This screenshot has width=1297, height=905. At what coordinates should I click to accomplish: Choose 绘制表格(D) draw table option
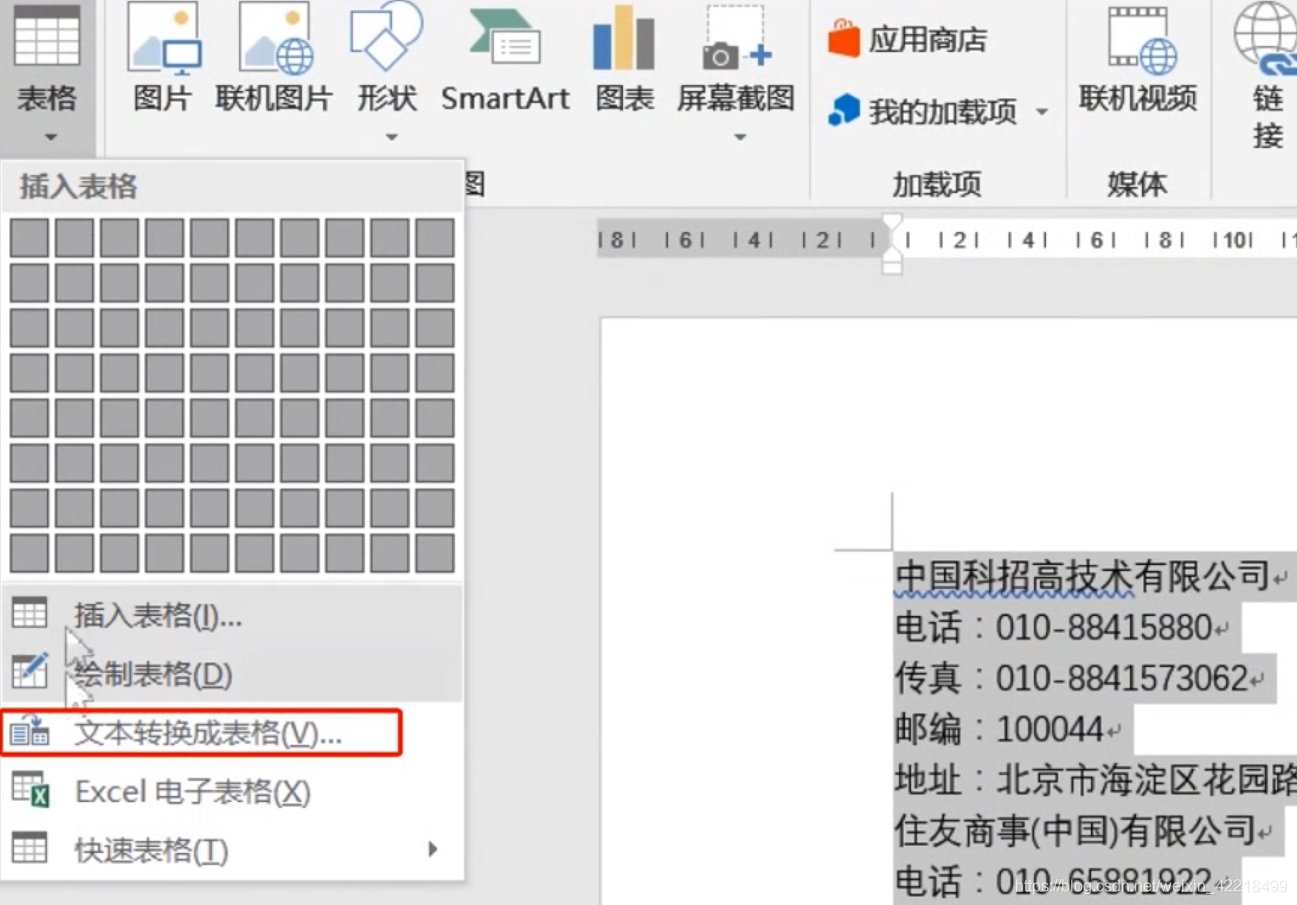(232, 674)
